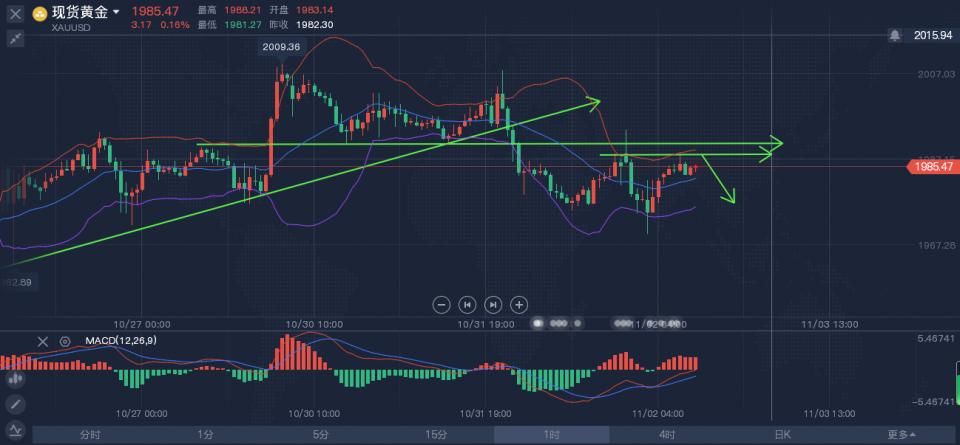
Task: Jump to the next bar with the skip-forward icon
Action: click(x=493, y=304)
